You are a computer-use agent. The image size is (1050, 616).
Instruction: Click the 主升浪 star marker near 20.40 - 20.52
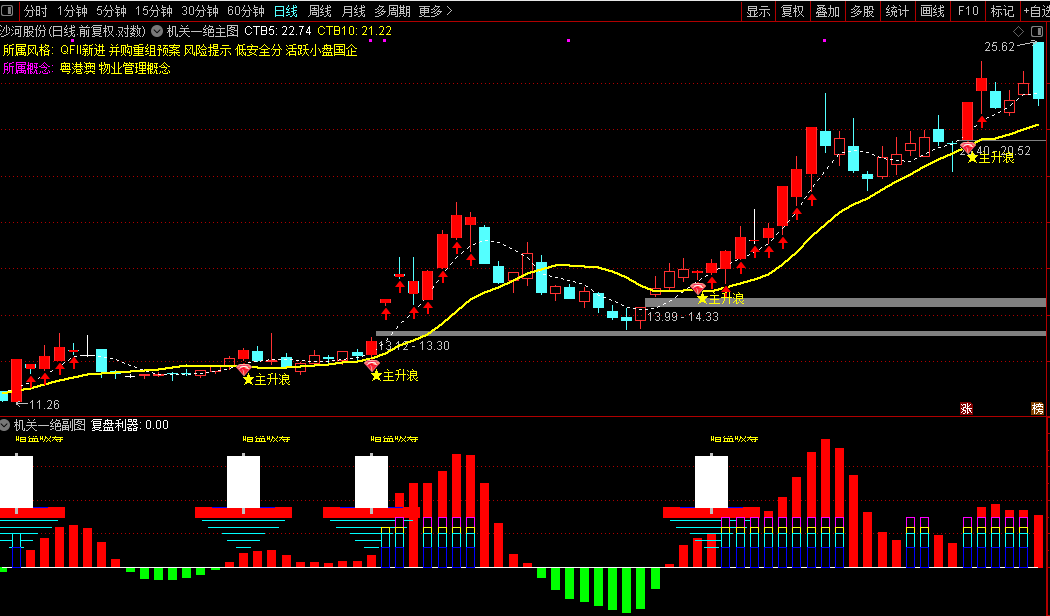tap(990, 157)
